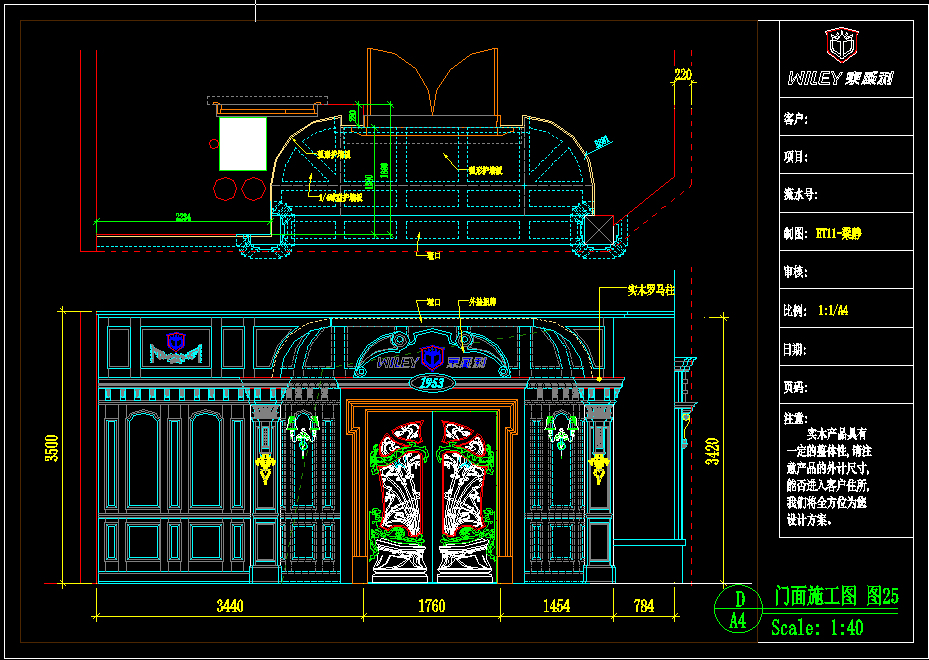Select the right yellow ornament on the column
This screenshot has height=660, width=929.
pyautogui.click(x=600, y=464)
